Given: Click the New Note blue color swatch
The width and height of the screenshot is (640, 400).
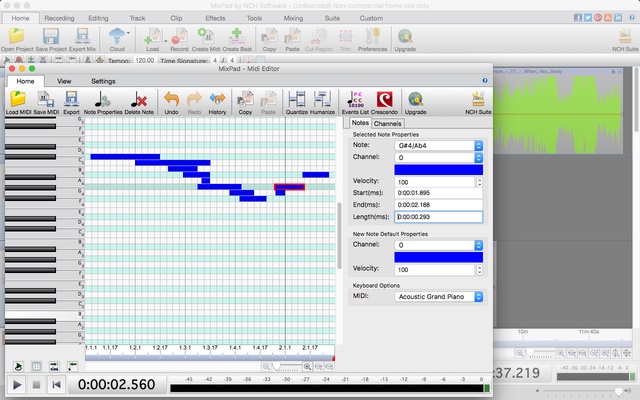Looking at the screenshot, I should [x=438, y=257].
